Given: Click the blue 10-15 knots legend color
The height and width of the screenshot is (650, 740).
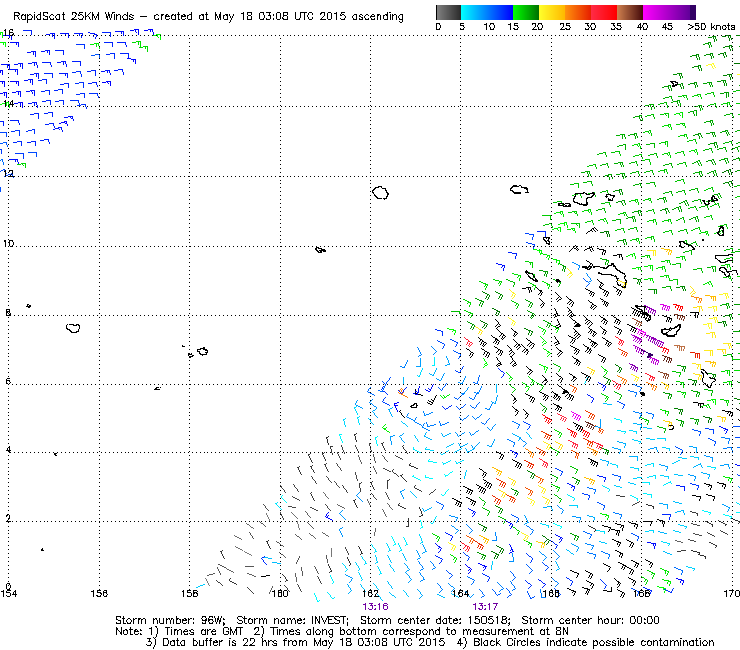Looking at the screenshot, I should click(500, 12).
